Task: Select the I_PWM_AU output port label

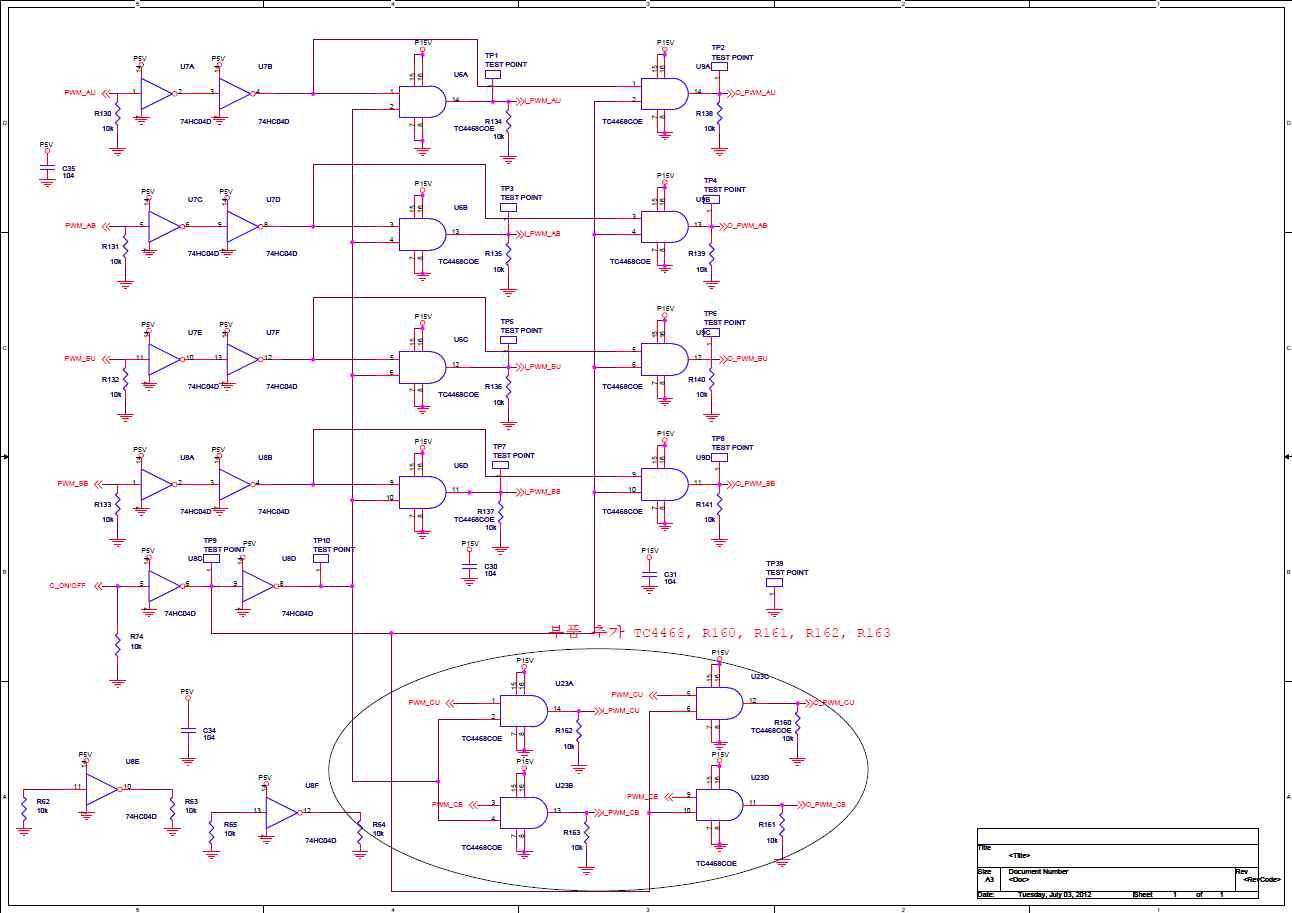Action: (543, 101)
